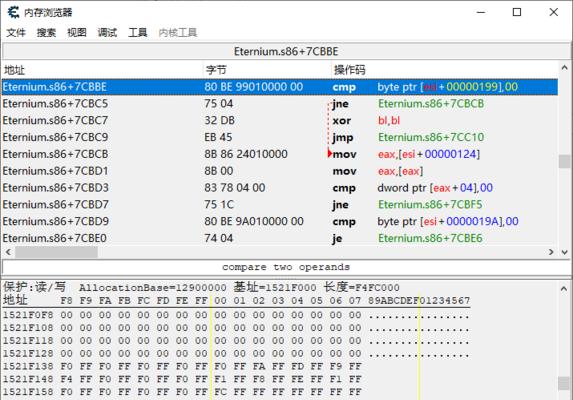Click jump target Eternium.s86+7CBCB operand

pyautogui.click(x=431, y=104)
